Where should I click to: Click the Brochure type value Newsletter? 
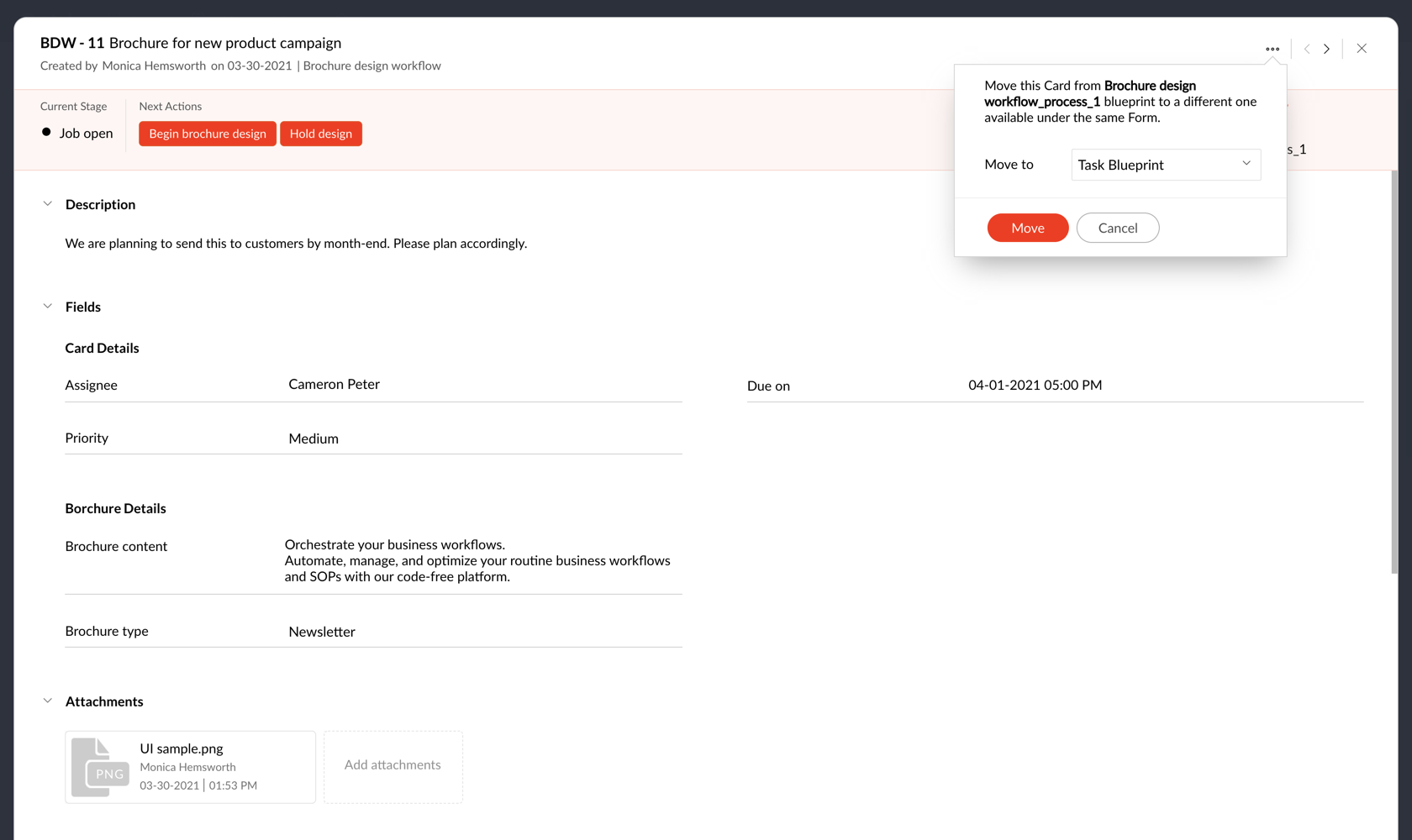coord(322,632)
